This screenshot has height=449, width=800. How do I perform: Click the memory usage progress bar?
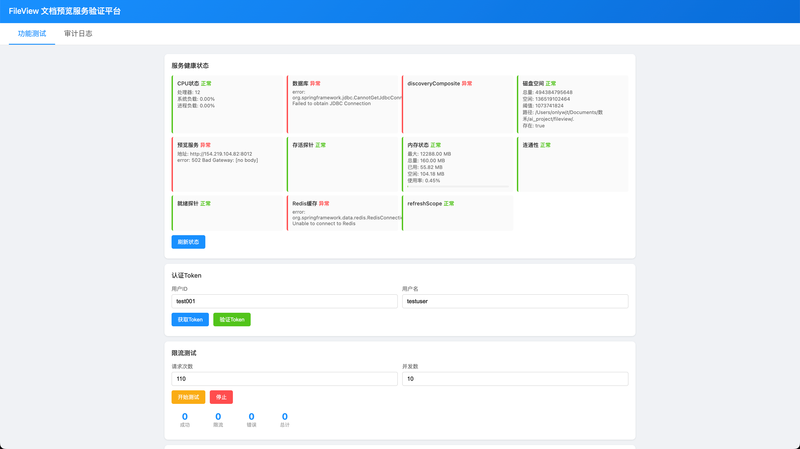pyautogui.click(x=458, y=186)
